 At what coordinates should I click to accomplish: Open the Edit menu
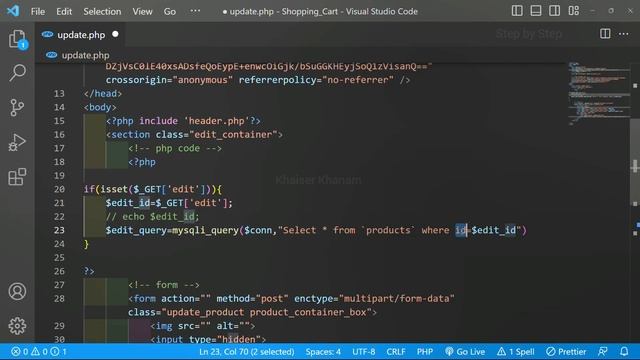pos(64,11)
